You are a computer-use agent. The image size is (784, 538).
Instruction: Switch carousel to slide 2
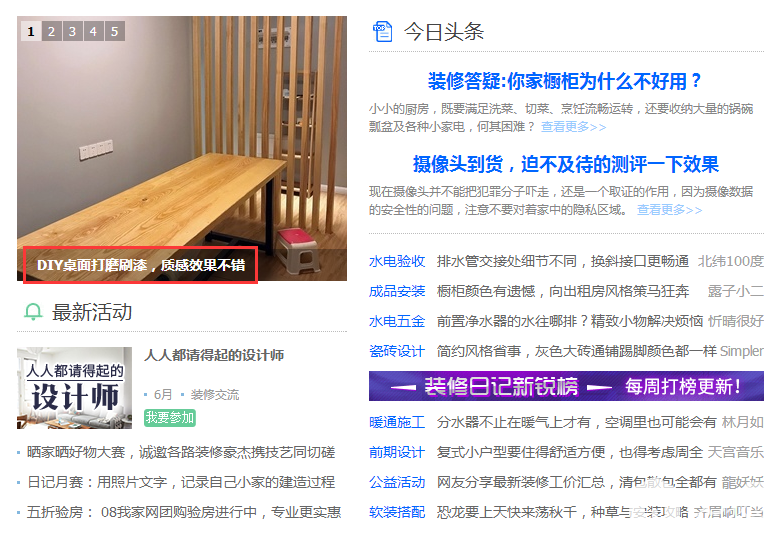[x=52, y=32]
